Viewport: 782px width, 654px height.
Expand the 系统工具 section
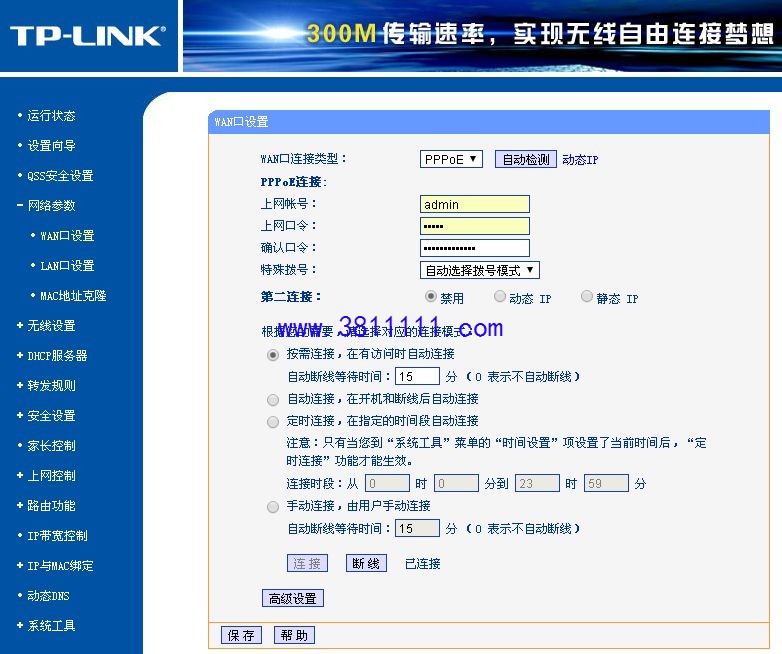point(51,626)
